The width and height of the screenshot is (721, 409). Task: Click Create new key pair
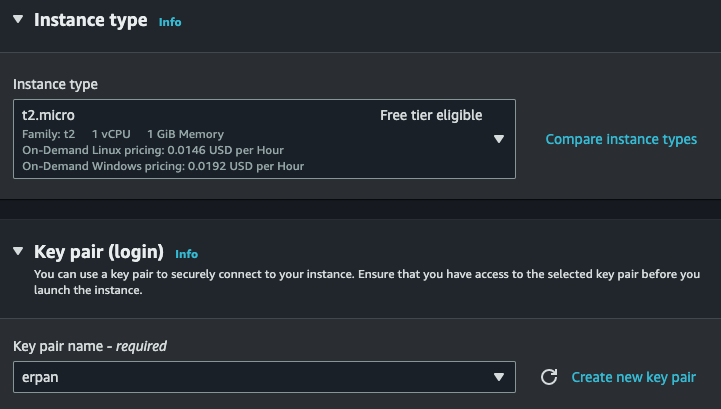(633, 377)
